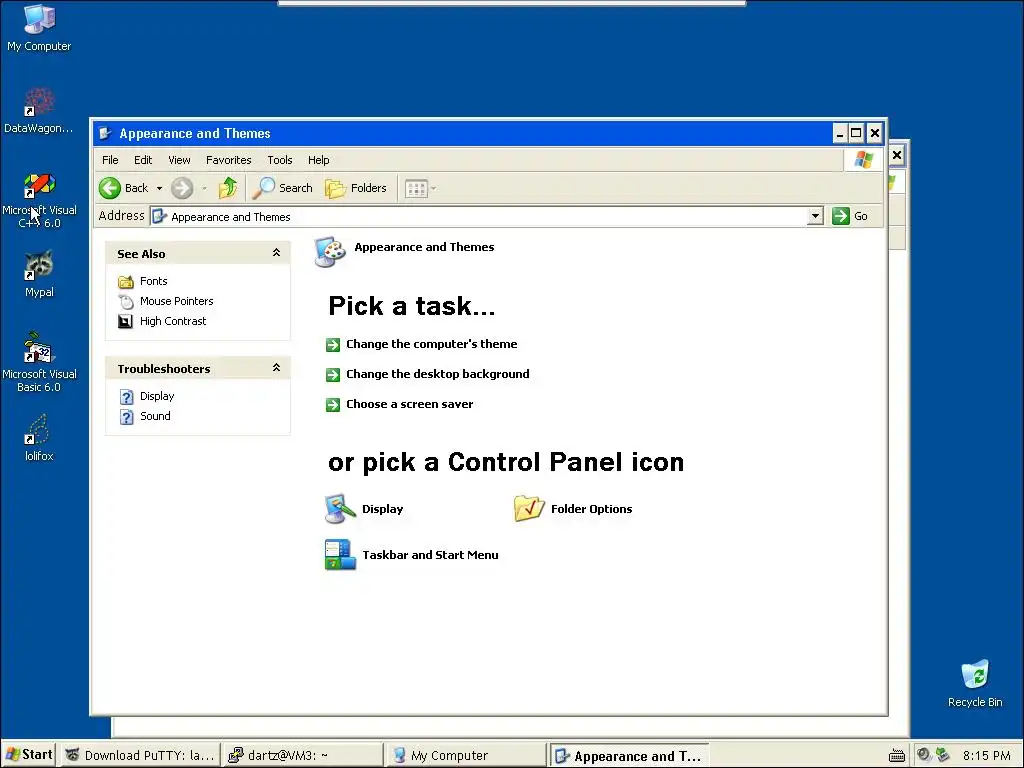The height and width of the screenshot is (768, 1024).
Task: Open the Tools menu
Action: coord(280,160)
